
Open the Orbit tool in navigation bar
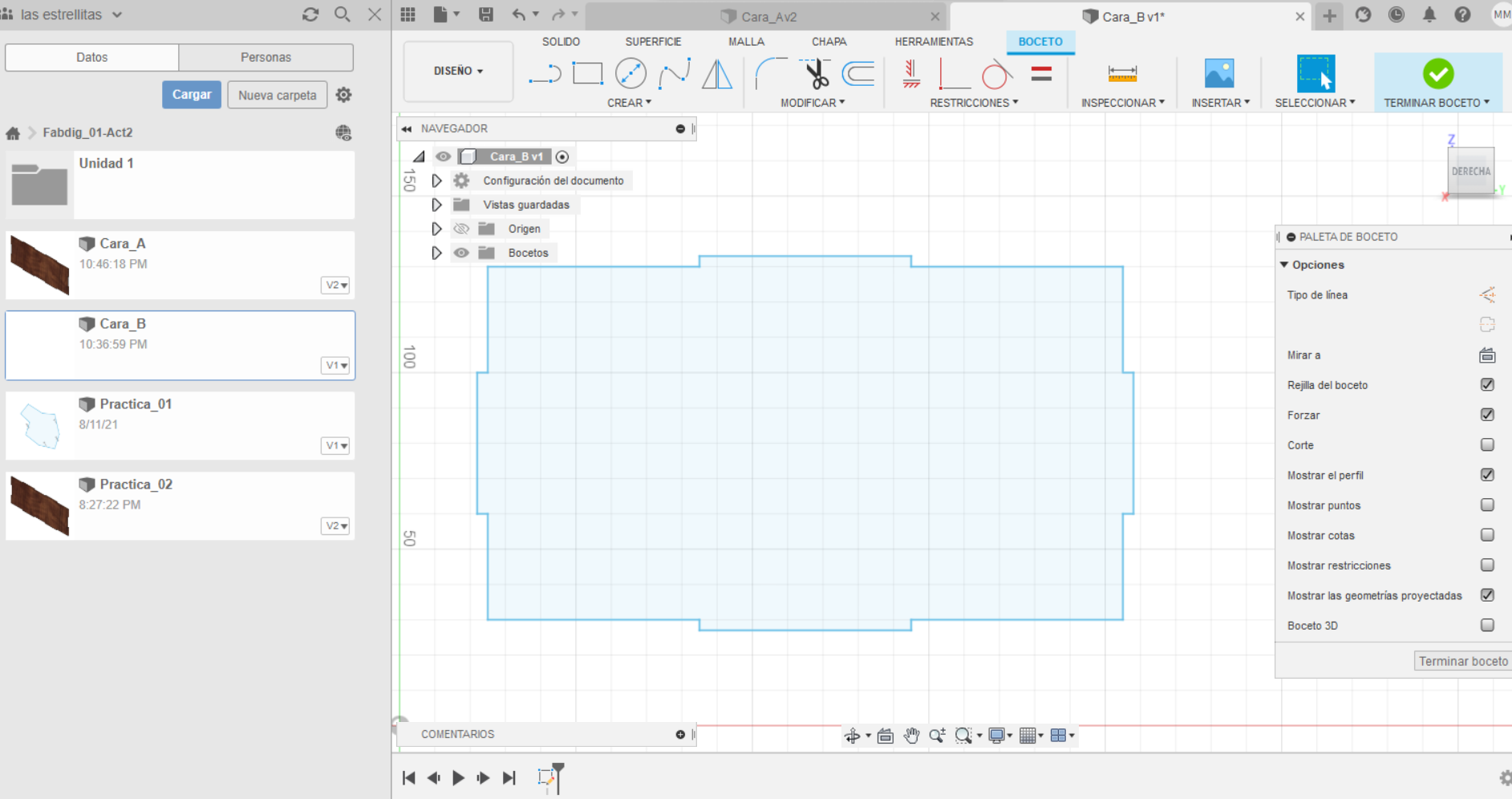(852, 736)
